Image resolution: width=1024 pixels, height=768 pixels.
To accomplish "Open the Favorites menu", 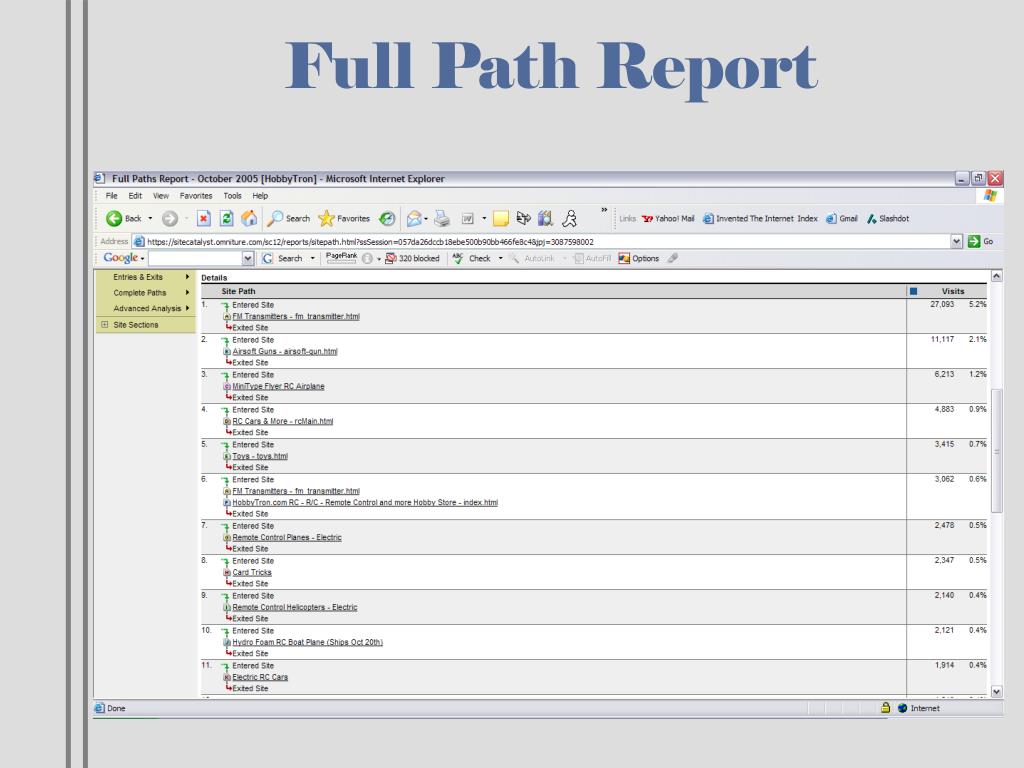I will [x=196, y=196].
